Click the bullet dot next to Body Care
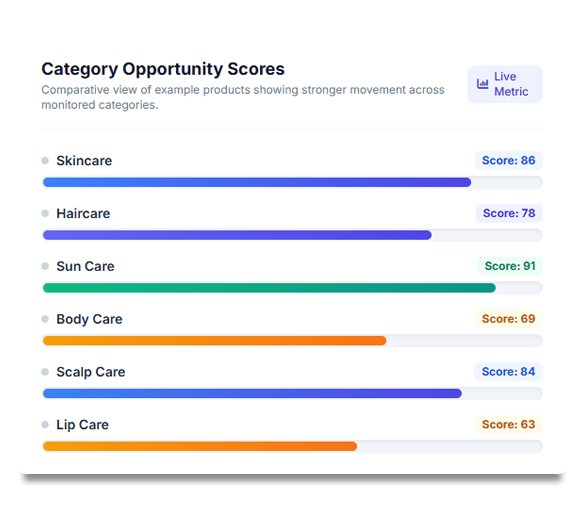Viewport: 585px width, 505px height. click(45, 319)
